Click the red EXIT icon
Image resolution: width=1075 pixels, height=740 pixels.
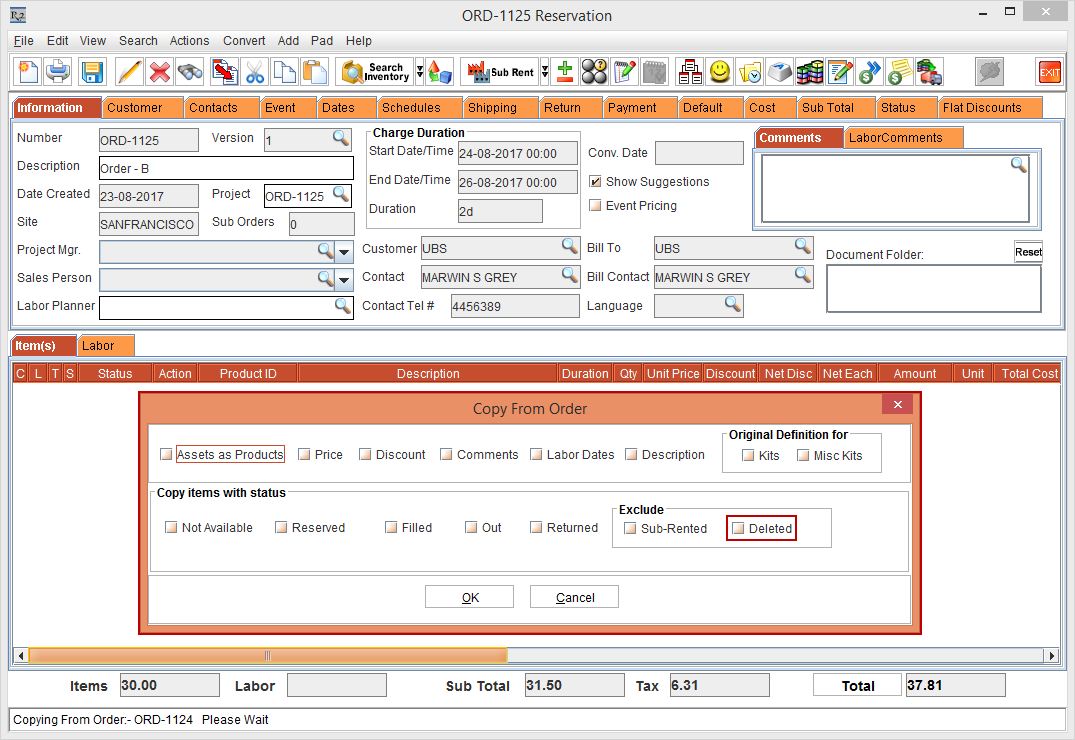(1049, 72)
